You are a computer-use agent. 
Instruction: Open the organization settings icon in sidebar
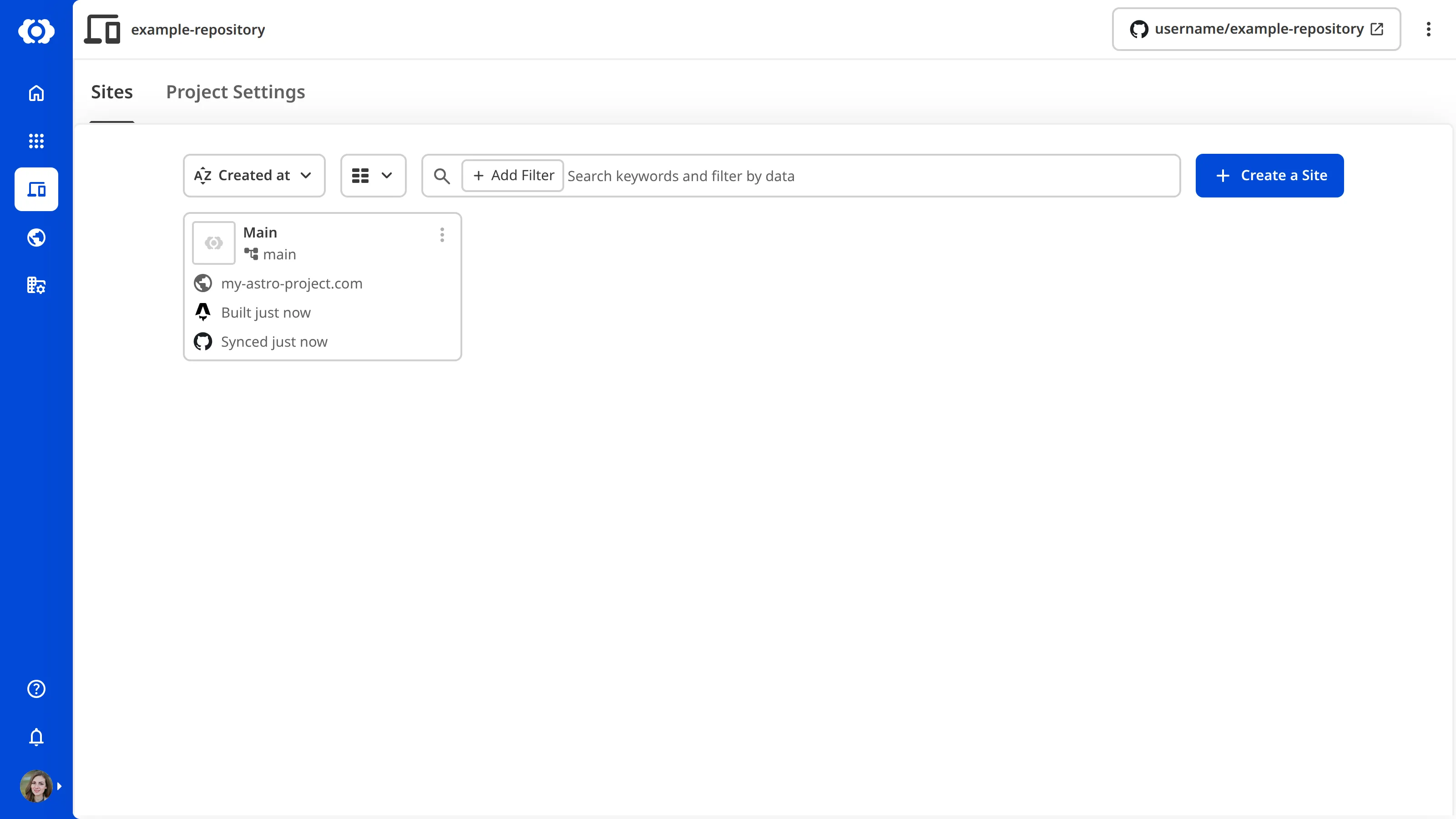(x=36, y=285)
